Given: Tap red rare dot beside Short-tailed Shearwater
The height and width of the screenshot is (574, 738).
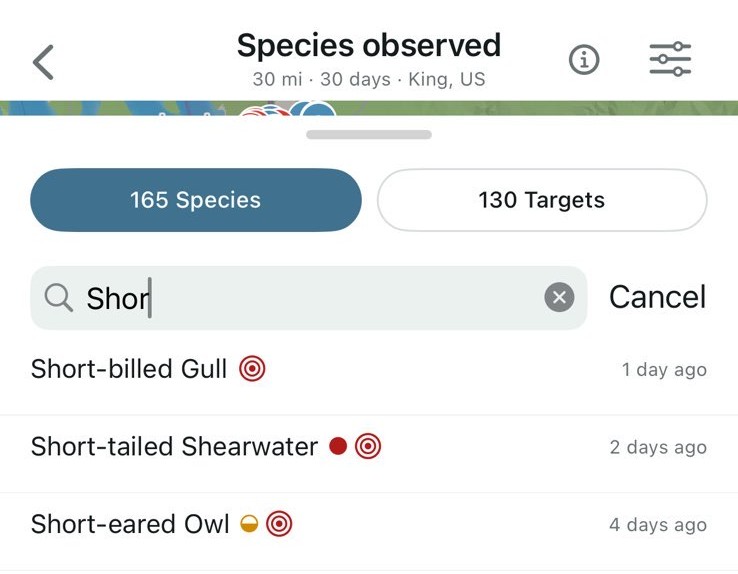Looking at the screenshot, I should click(338, 446).
